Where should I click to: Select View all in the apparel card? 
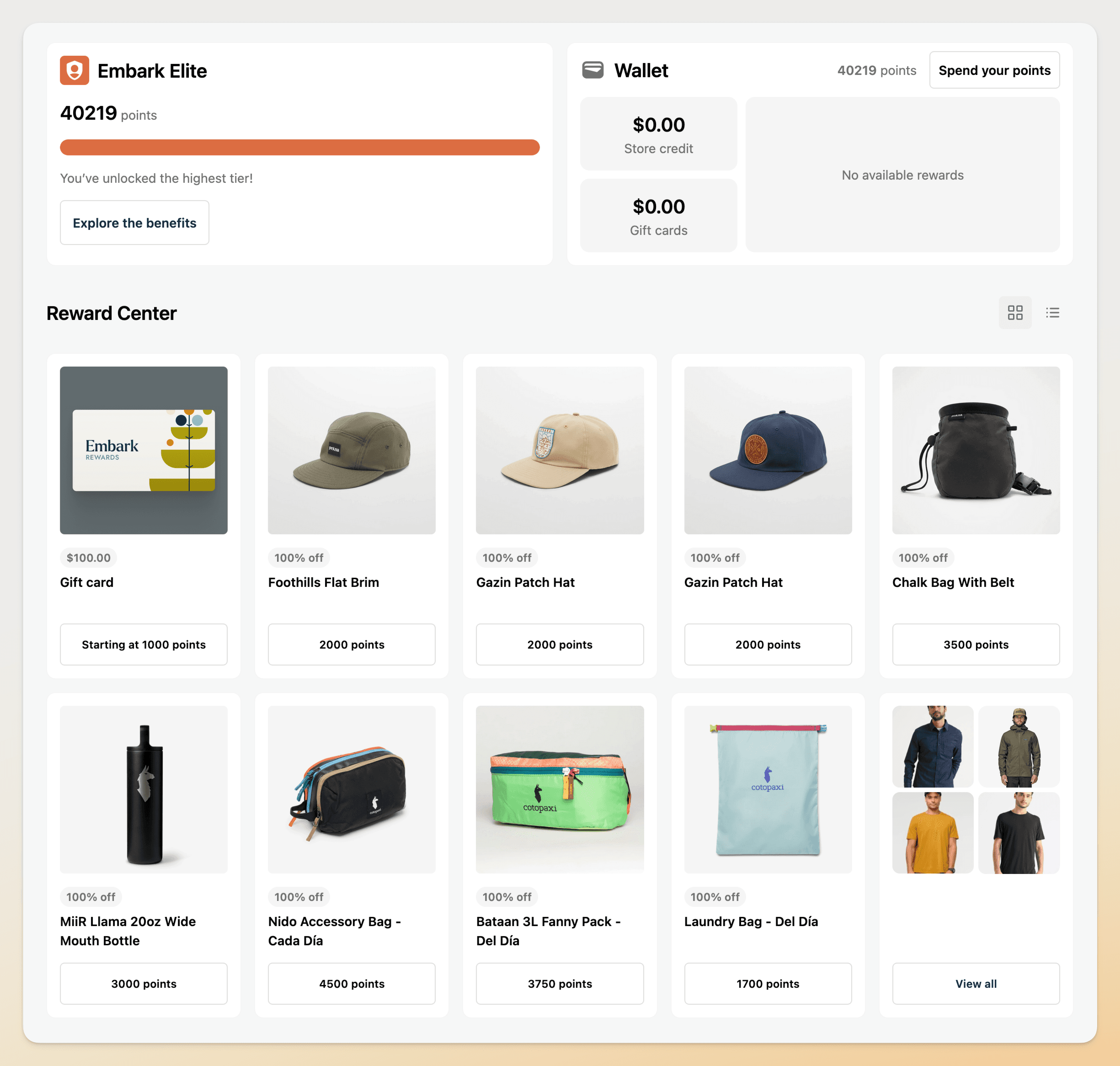click(x=976, y=984)
